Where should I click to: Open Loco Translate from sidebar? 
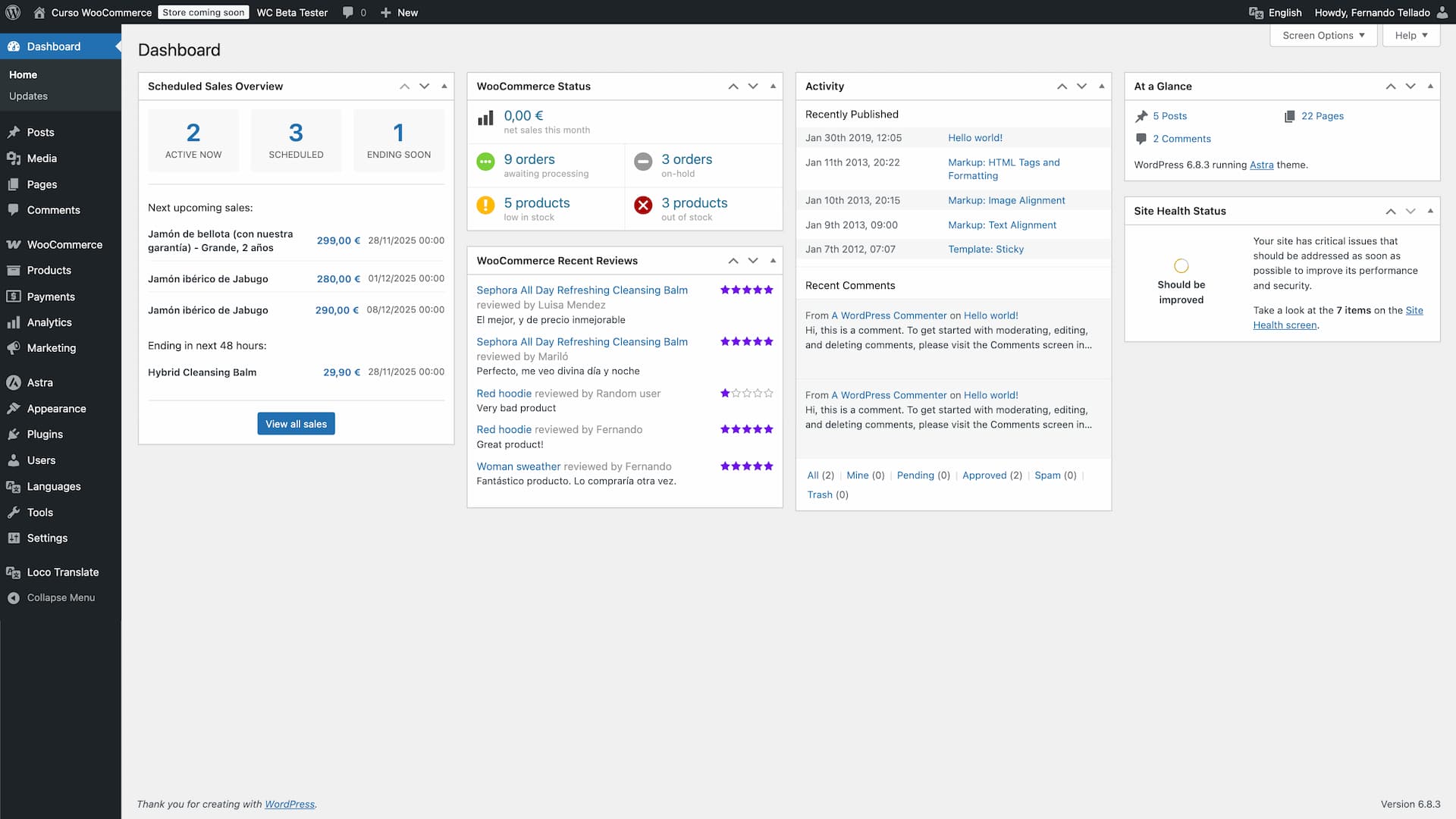pos(62,573)
